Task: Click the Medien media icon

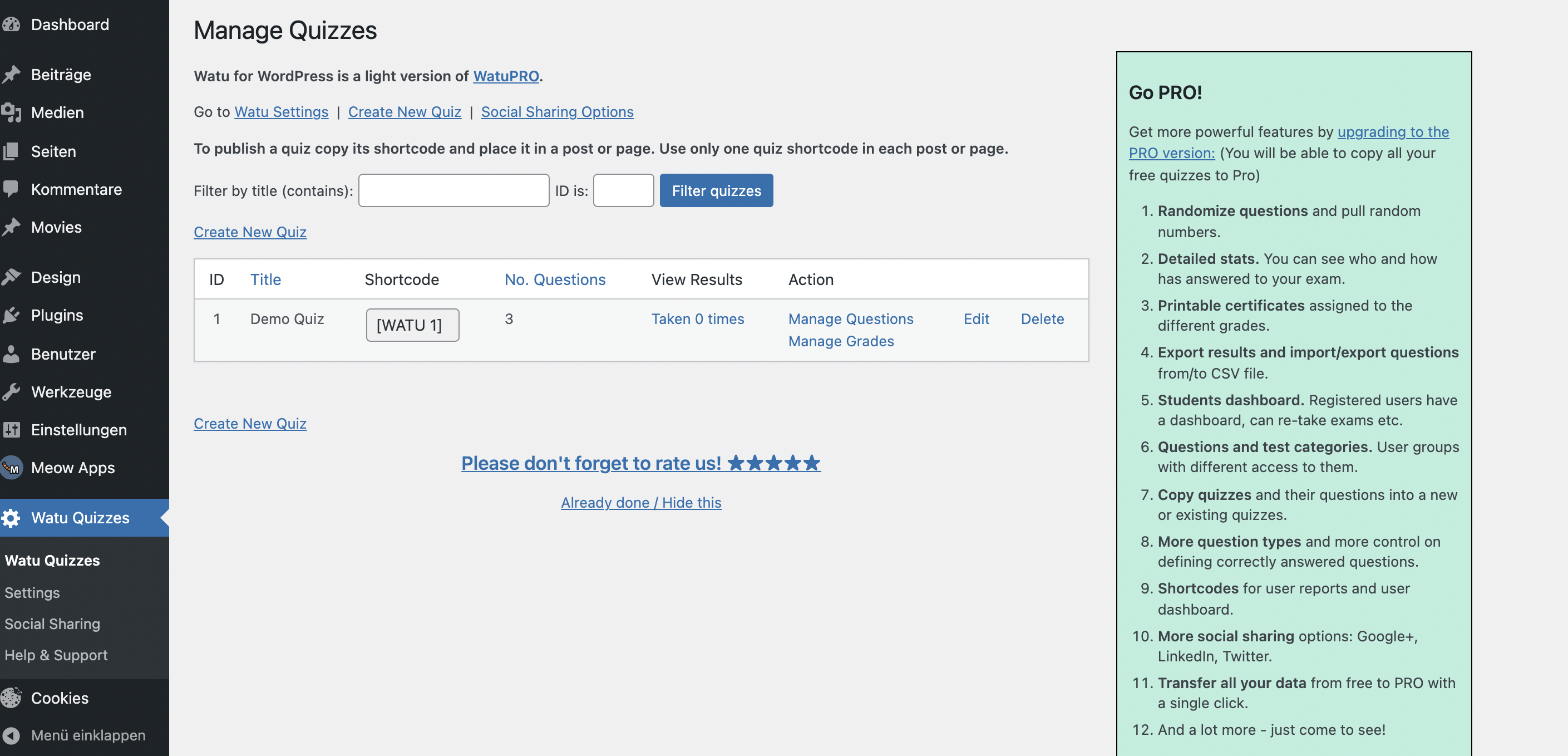Action: pos(12,112)
